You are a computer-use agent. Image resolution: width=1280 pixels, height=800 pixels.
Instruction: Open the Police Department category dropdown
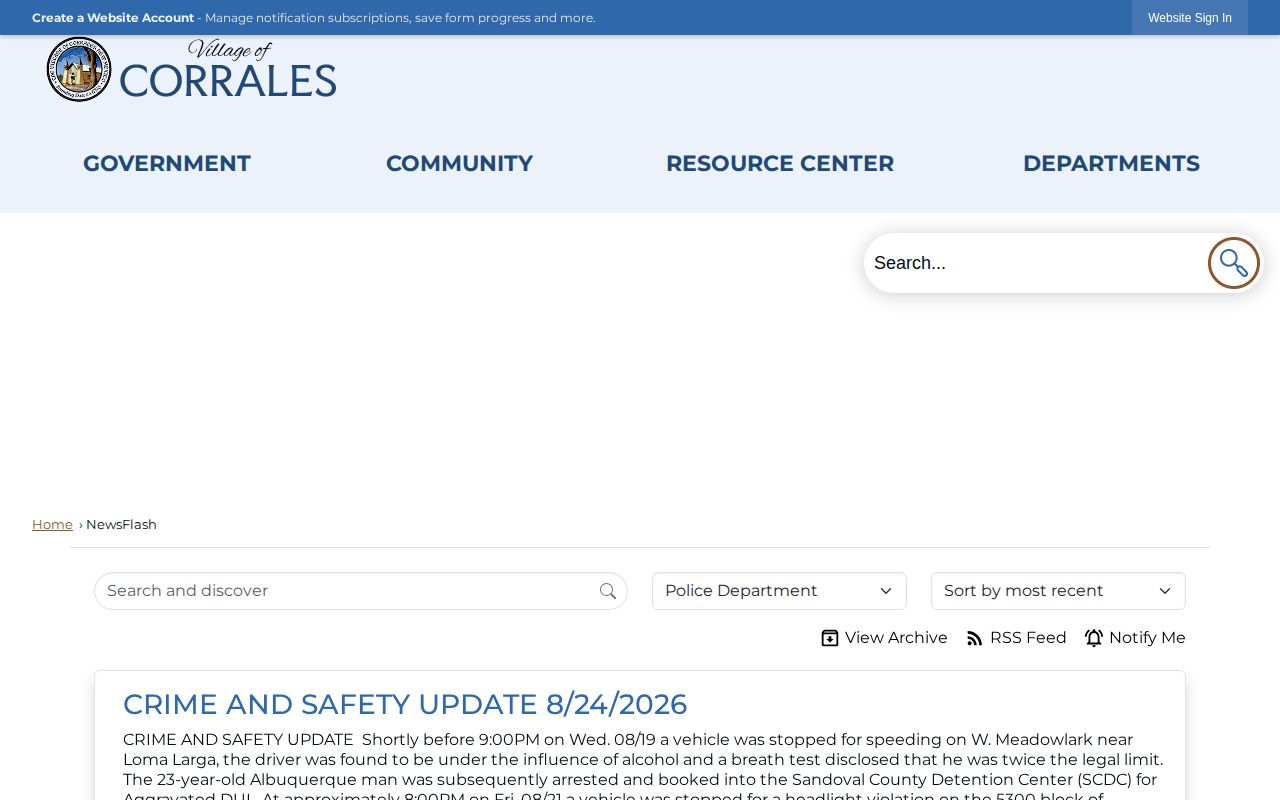(779, 591)
